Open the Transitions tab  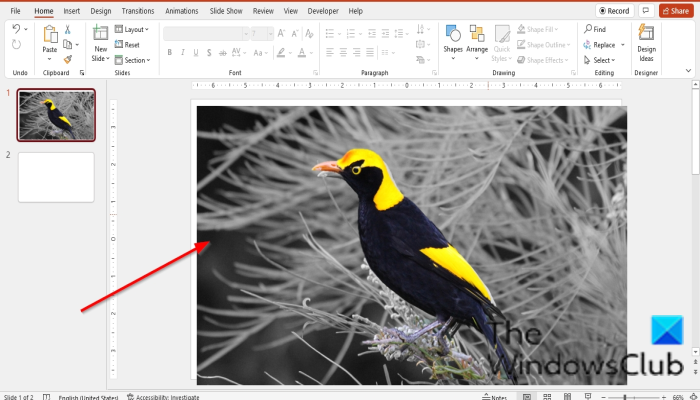137,11
